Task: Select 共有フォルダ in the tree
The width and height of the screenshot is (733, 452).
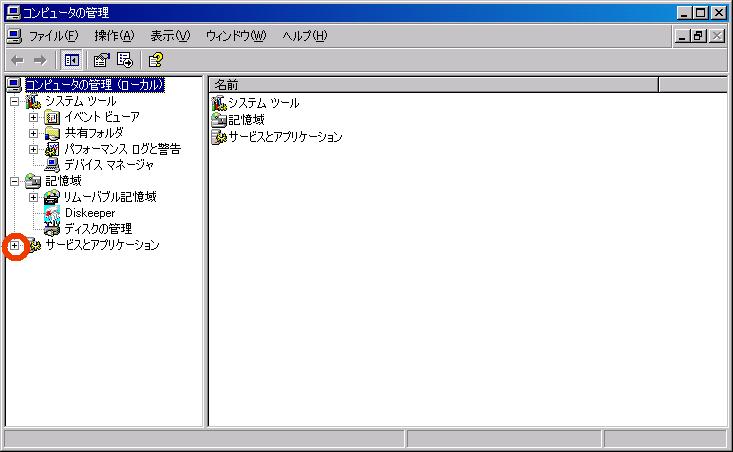Action: [x=94, y=133]
